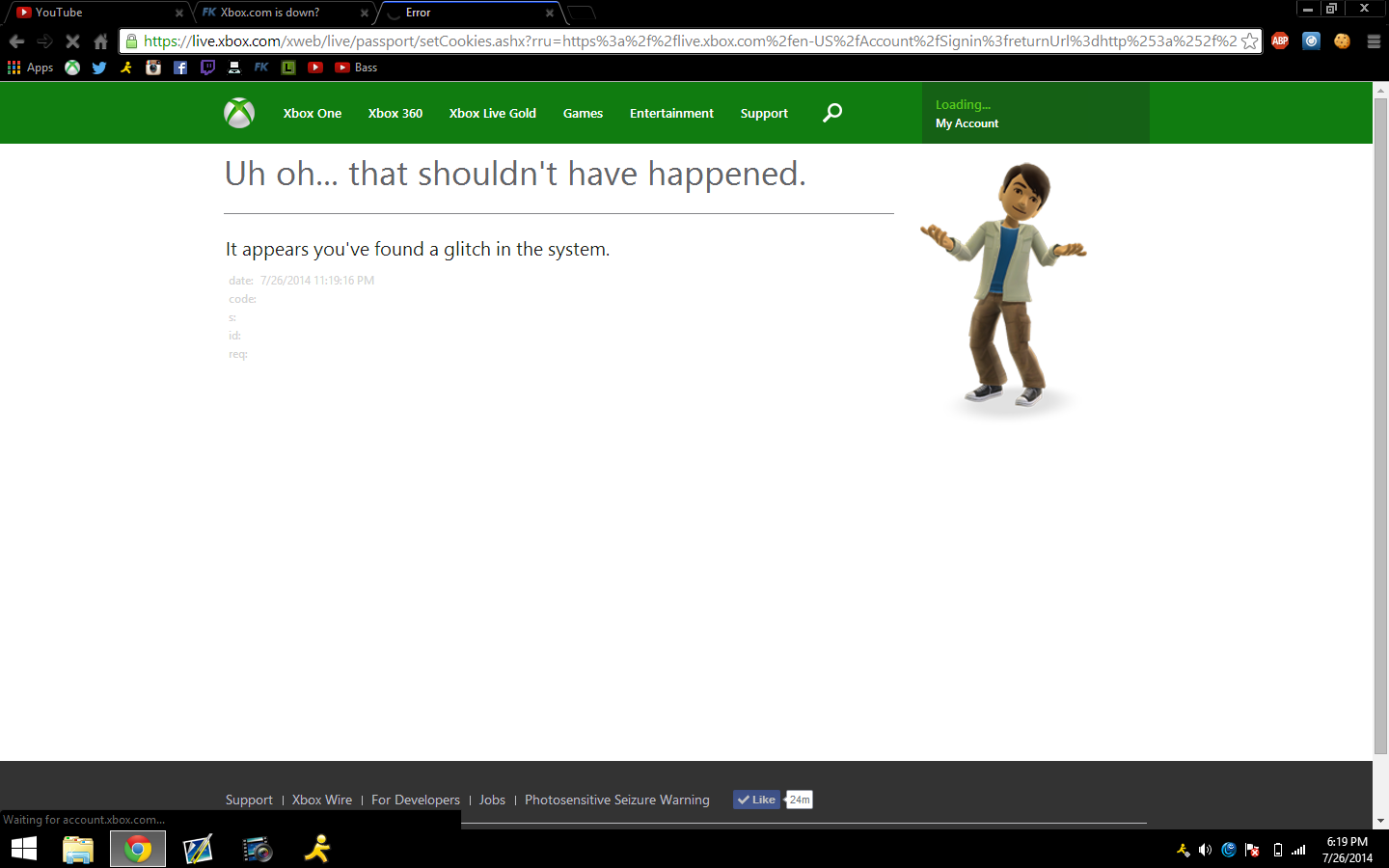Open the Twitter bookmark
The width and height of the screenshot is (1389, 868).
coord(99,68)
